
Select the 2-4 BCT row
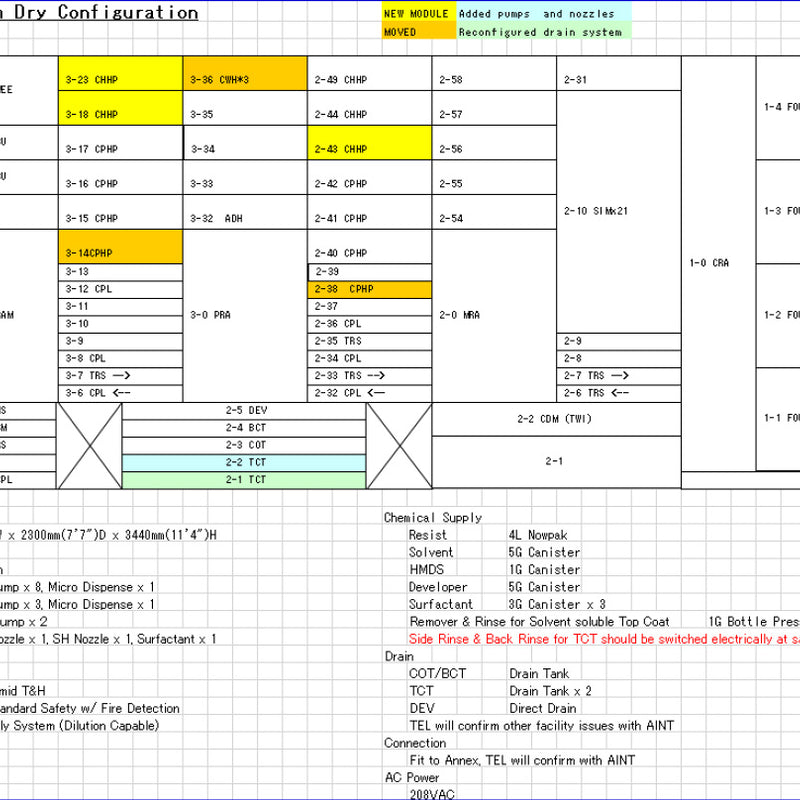(245, 427)
